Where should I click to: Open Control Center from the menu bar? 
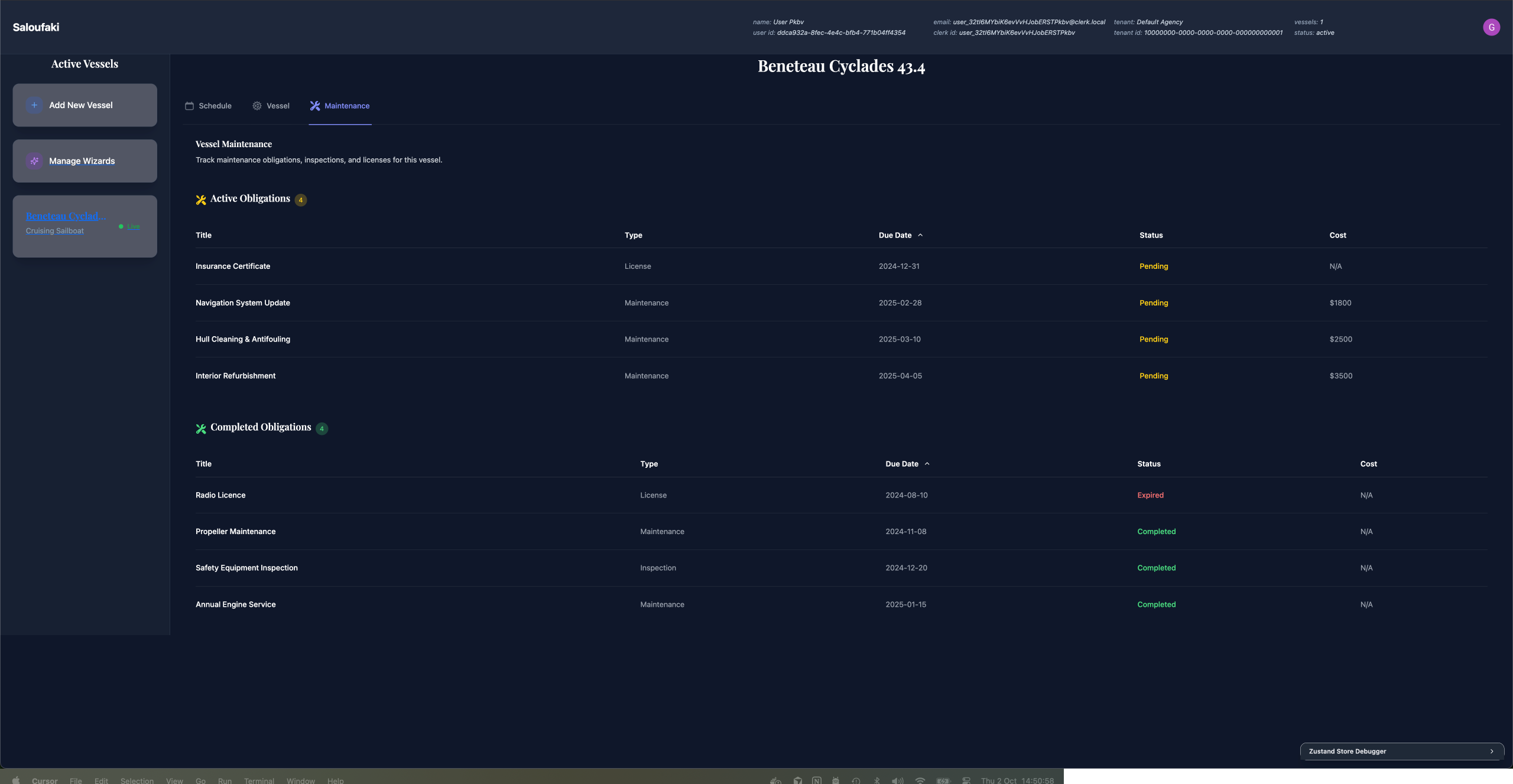tap(966, 780)
